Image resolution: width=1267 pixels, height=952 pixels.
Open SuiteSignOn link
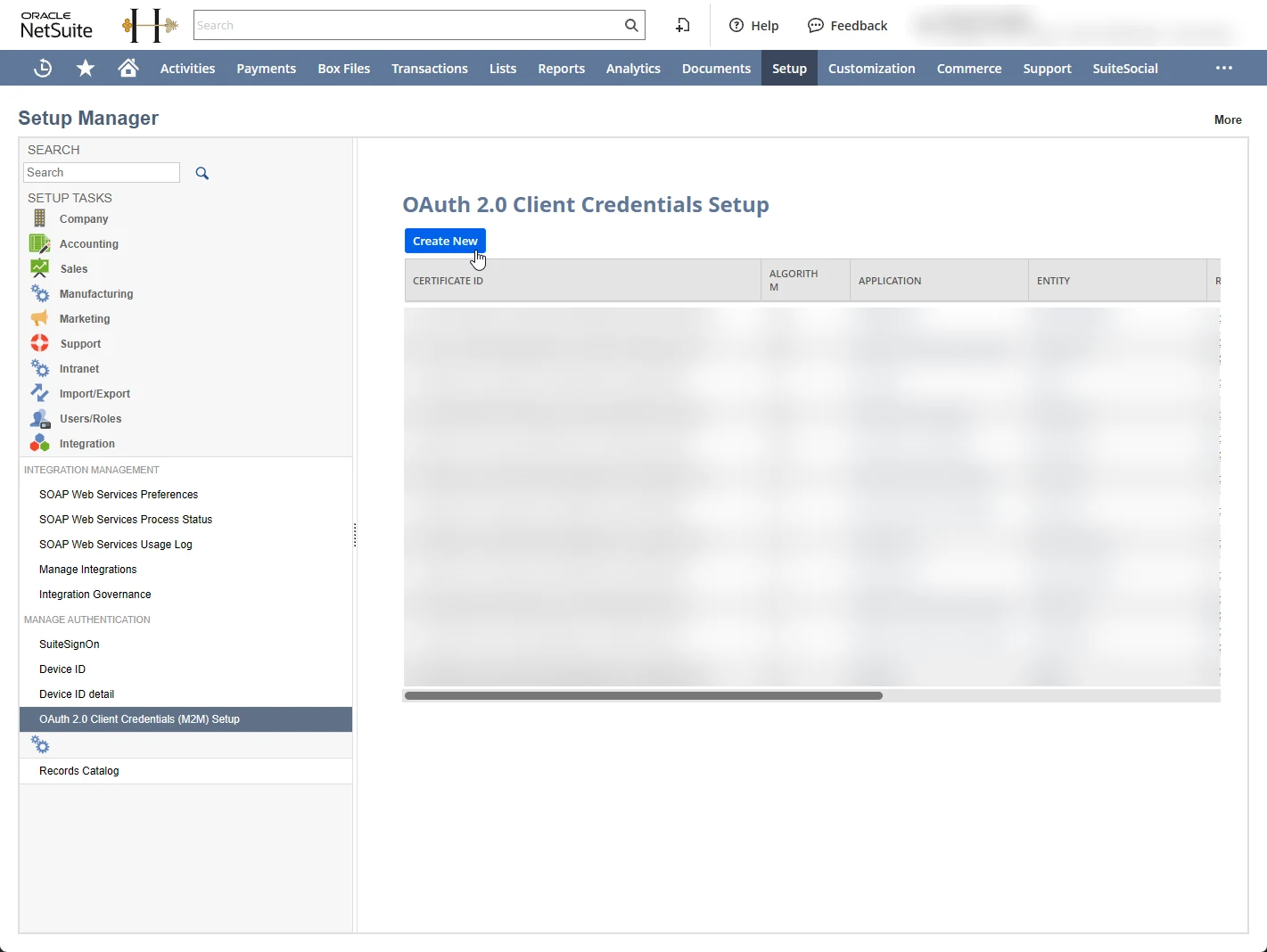pyautogui.click(x=70, y=644)
